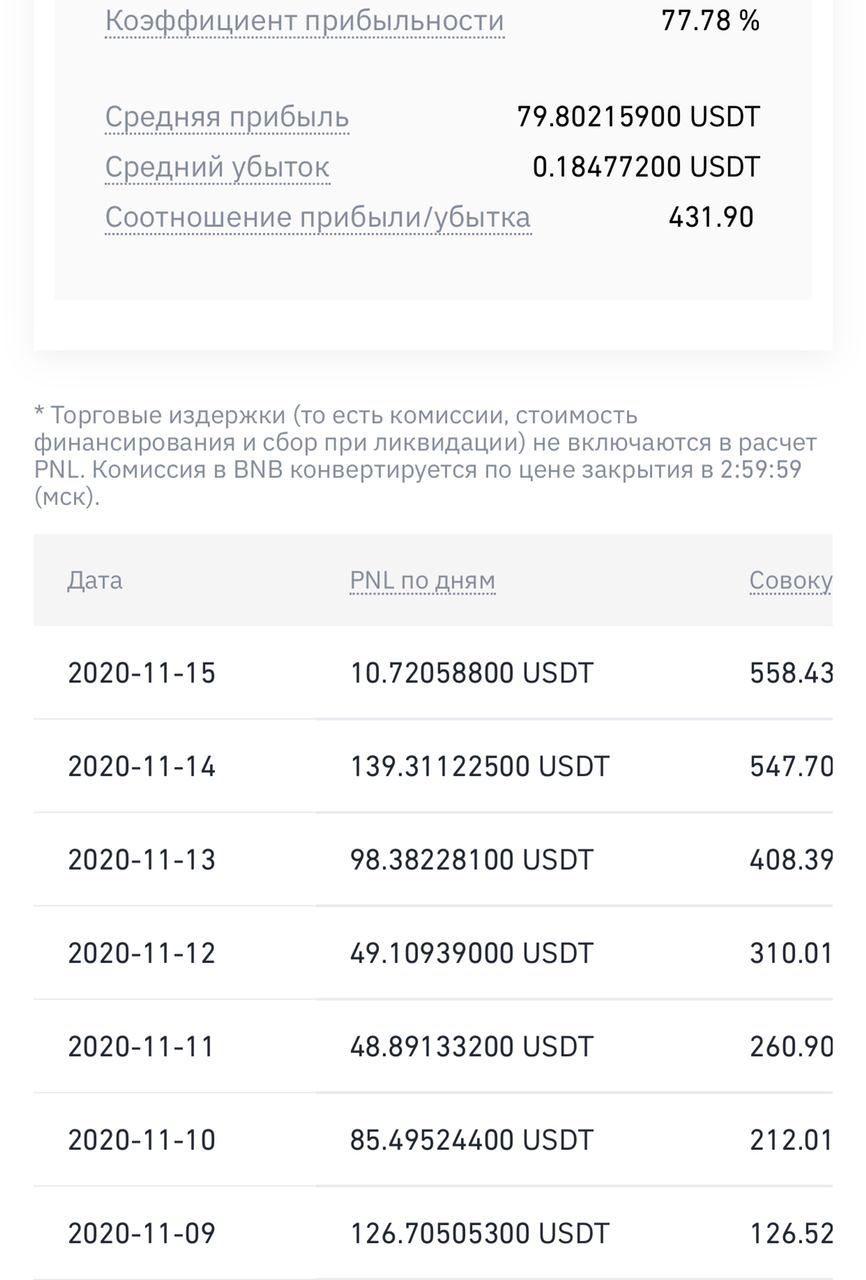Click the truncated 'Совоку' column header
The height and width of the screenshot is (1280, 866).
coord(790,581)
